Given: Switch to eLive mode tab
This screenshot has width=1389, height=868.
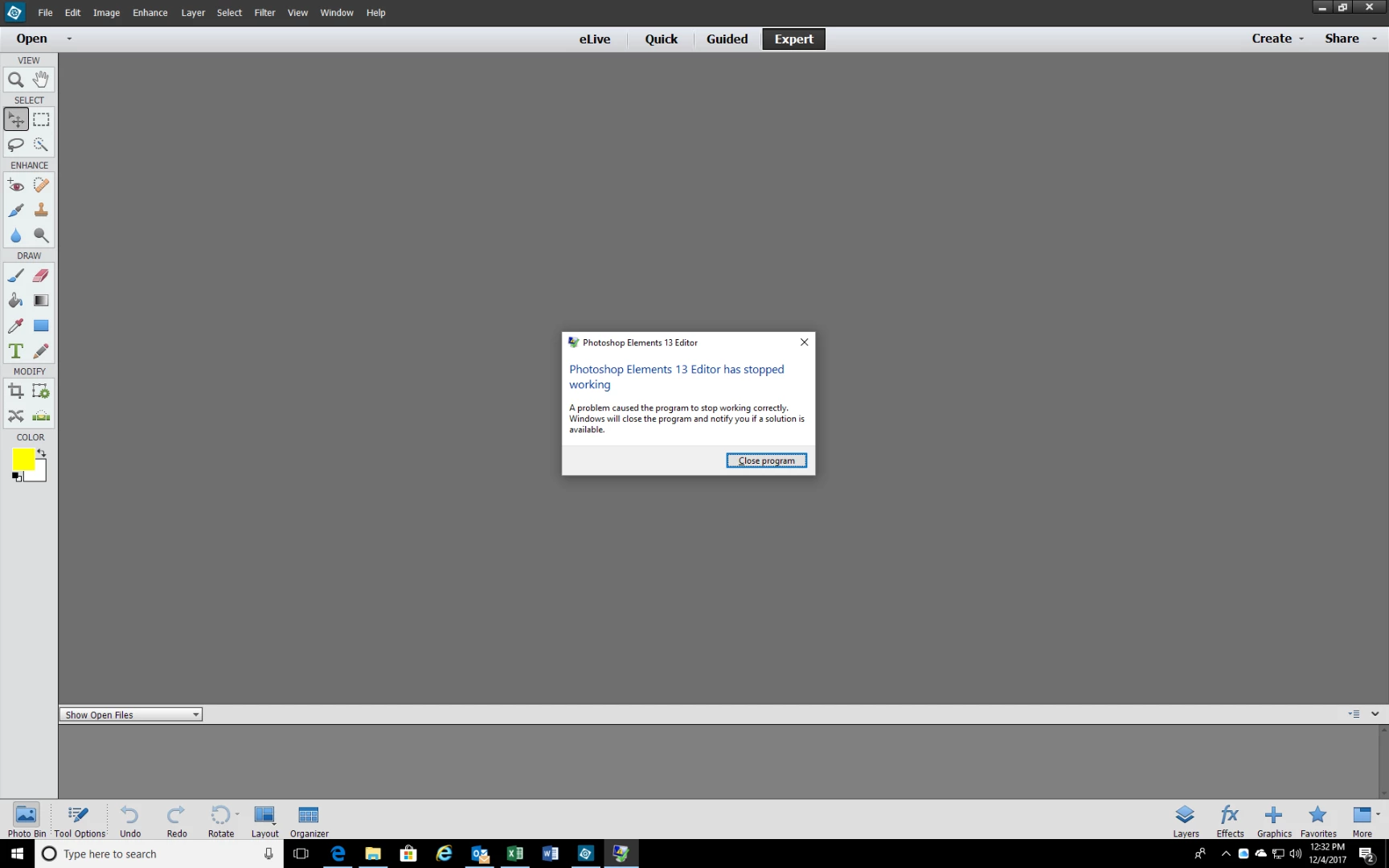Looking at the screenshot, I should (x=595, y=39).
